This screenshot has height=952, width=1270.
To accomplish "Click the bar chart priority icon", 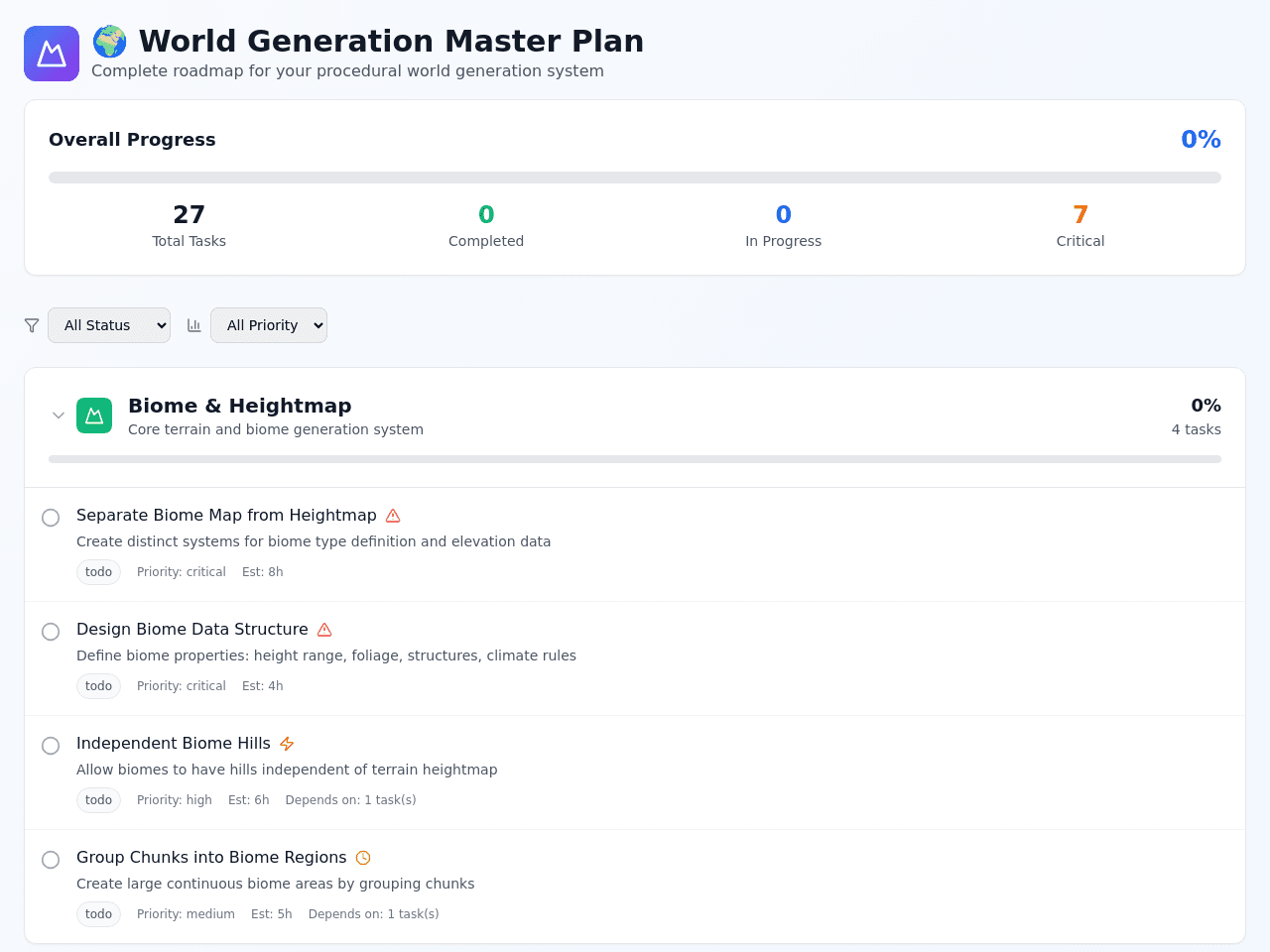I will click(x=194, y=325).
